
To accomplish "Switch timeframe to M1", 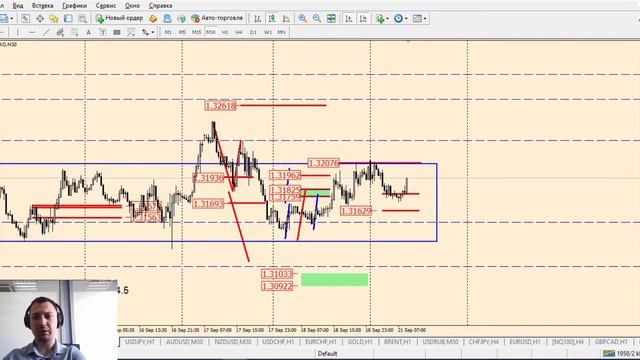I will 168,32.
